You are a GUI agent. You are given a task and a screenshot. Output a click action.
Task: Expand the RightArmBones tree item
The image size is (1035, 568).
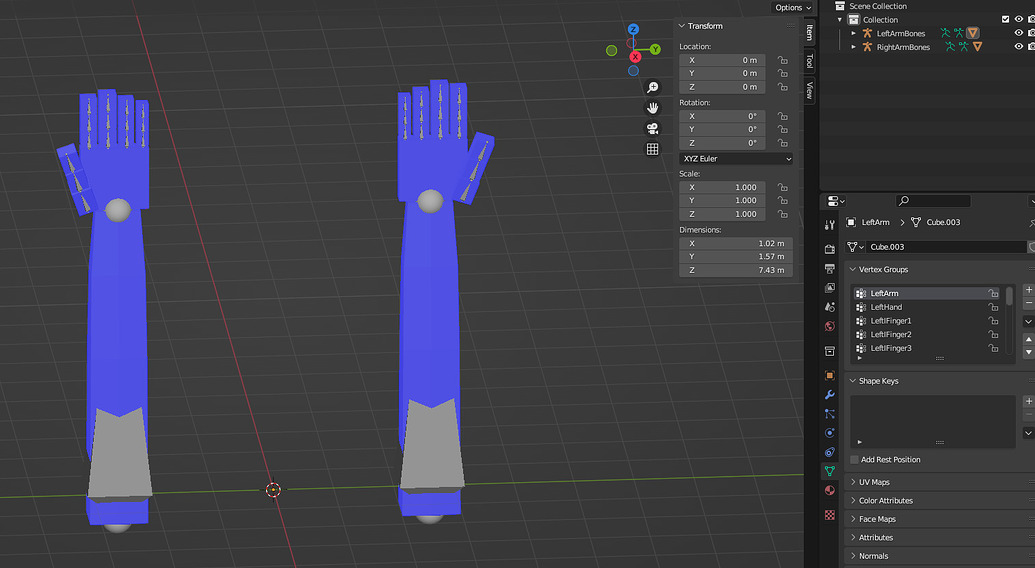click(x=853, y=47)
